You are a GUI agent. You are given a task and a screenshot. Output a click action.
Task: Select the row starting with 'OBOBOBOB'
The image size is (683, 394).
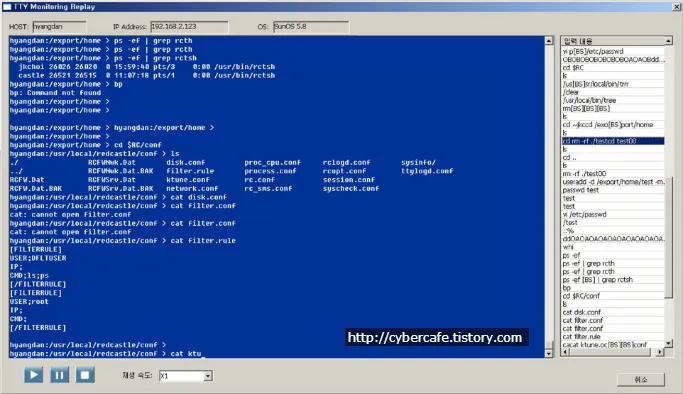(613, 60)
